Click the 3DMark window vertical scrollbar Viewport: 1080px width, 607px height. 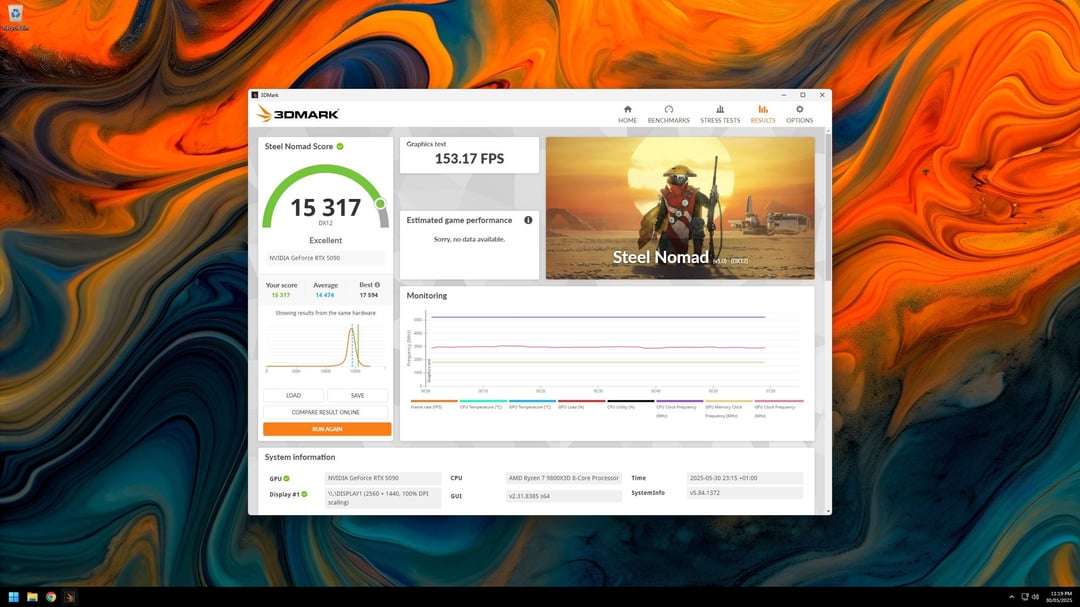click(828, 207)
